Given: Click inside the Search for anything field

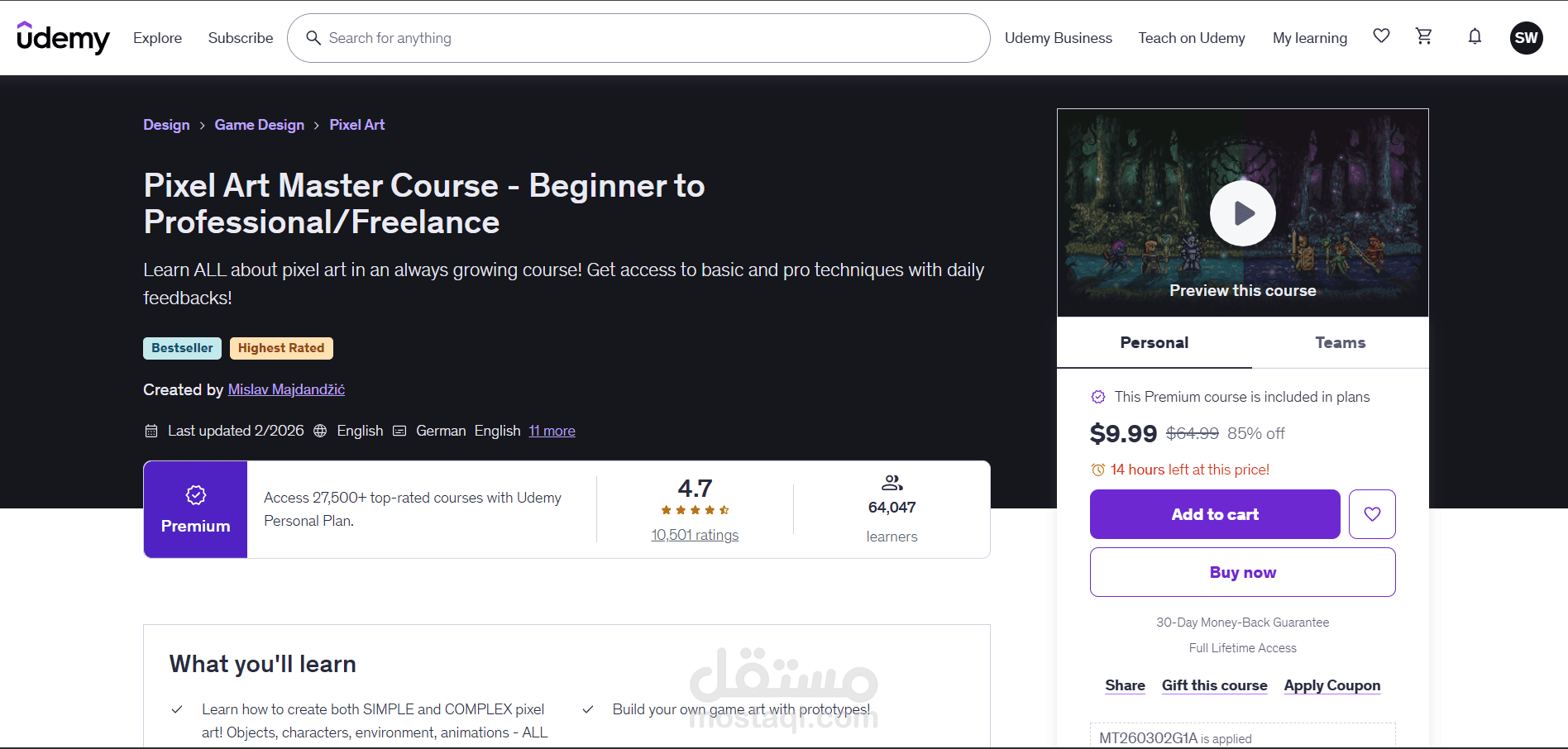Looking at the screenshot, I should (579, 38).
